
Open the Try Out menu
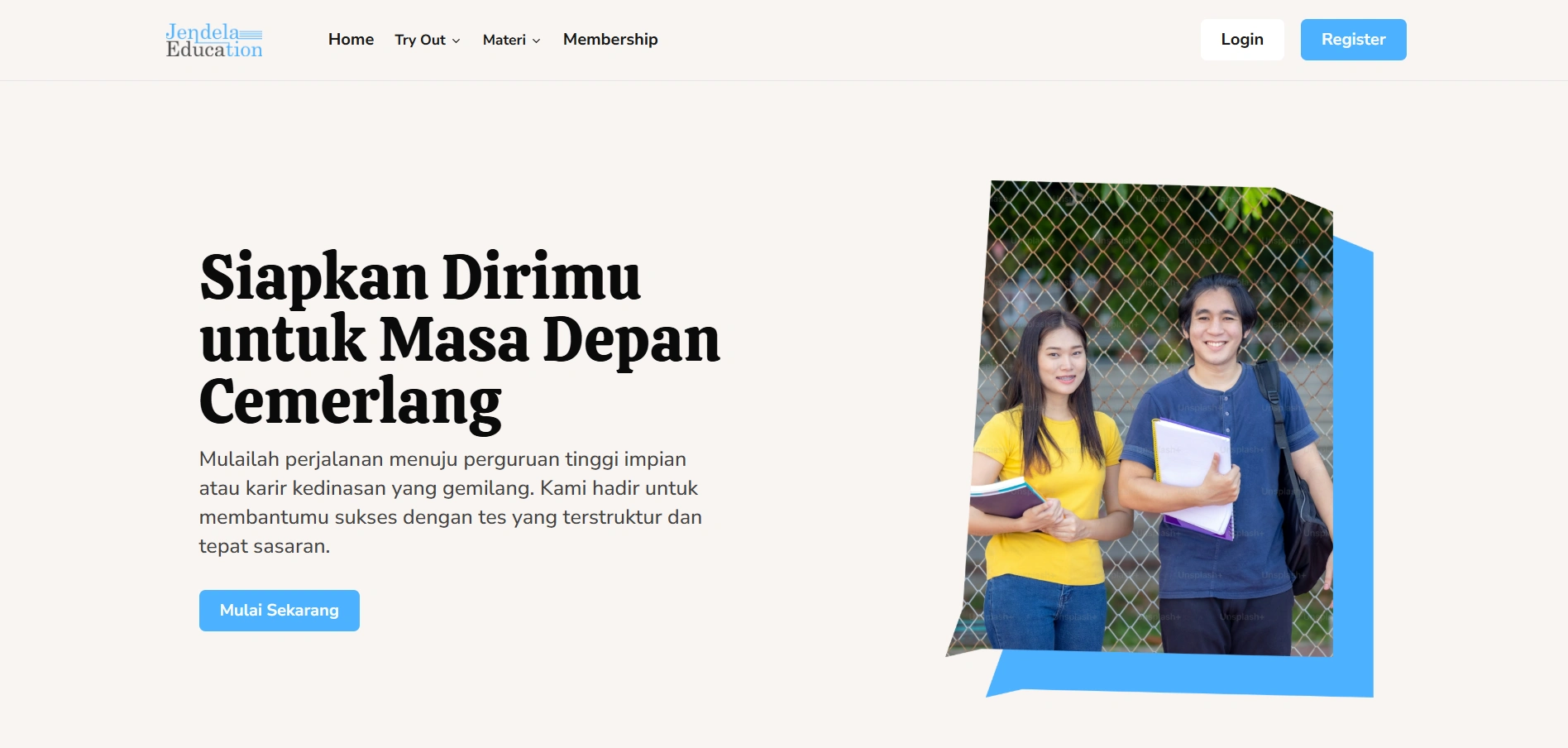pyautogui.click(x=428, y=40)
